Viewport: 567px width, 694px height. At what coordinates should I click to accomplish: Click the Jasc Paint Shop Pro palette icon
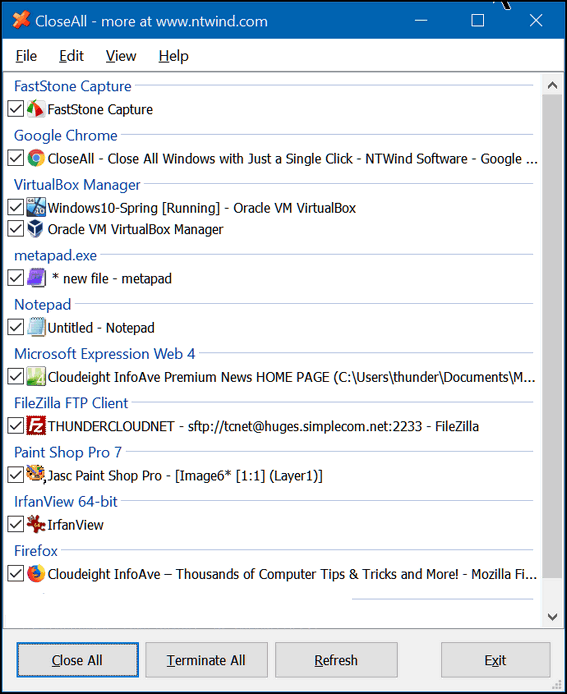[35, 474]
